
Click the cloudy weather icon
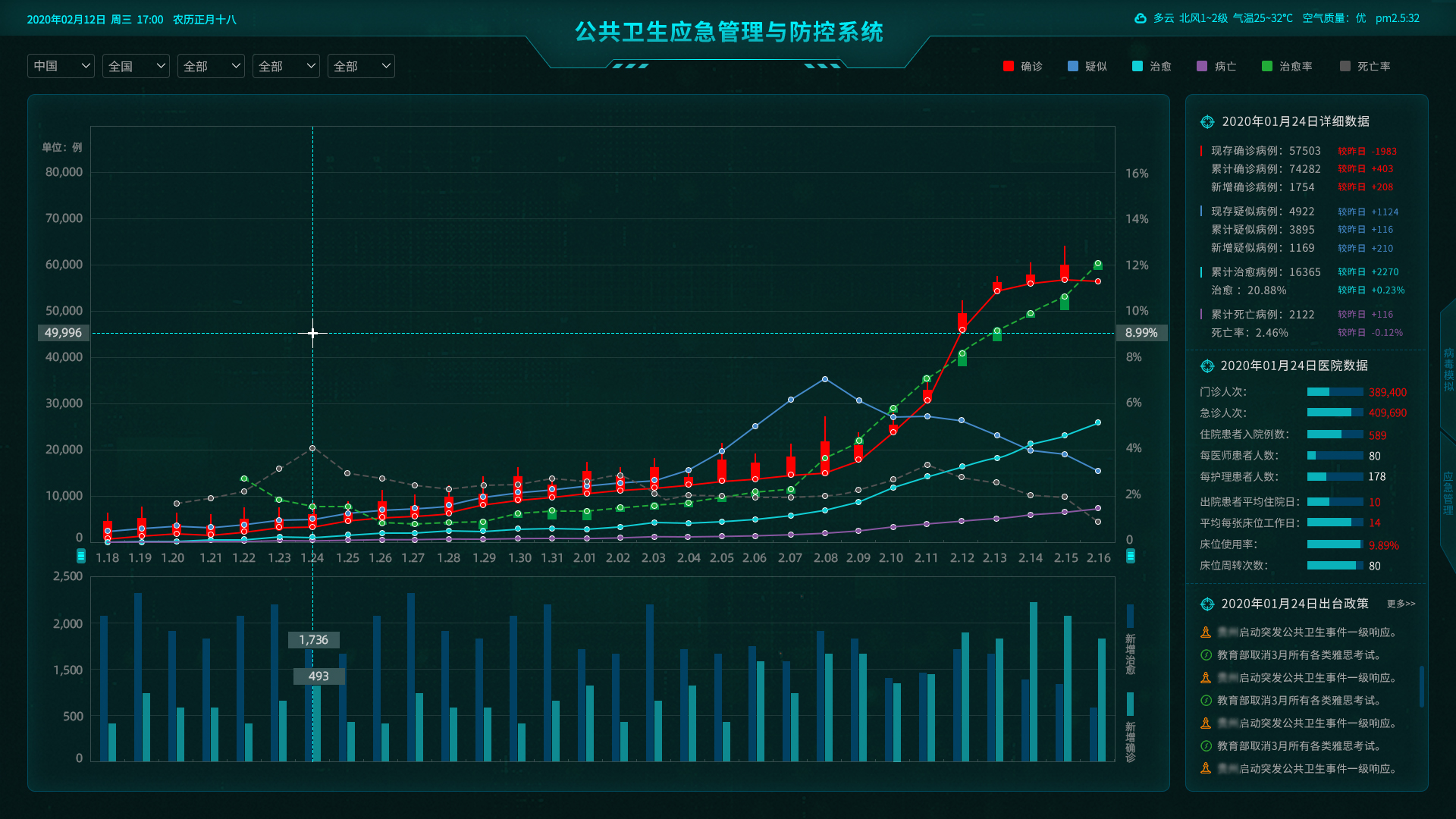tap(1140, 18)
